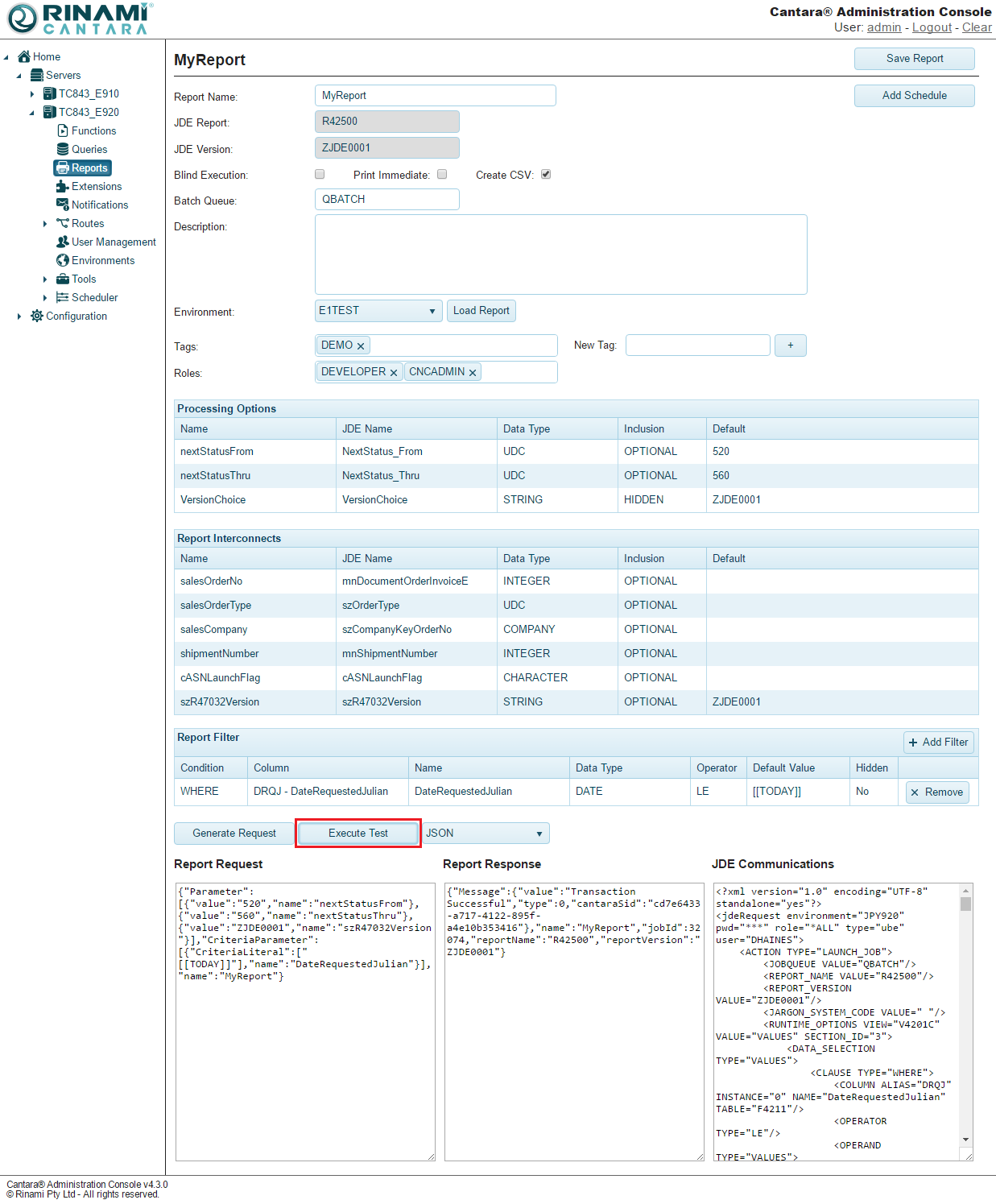Click the New Tag input field
Screen dimensions: 996x1204
(x=697, y=345)
